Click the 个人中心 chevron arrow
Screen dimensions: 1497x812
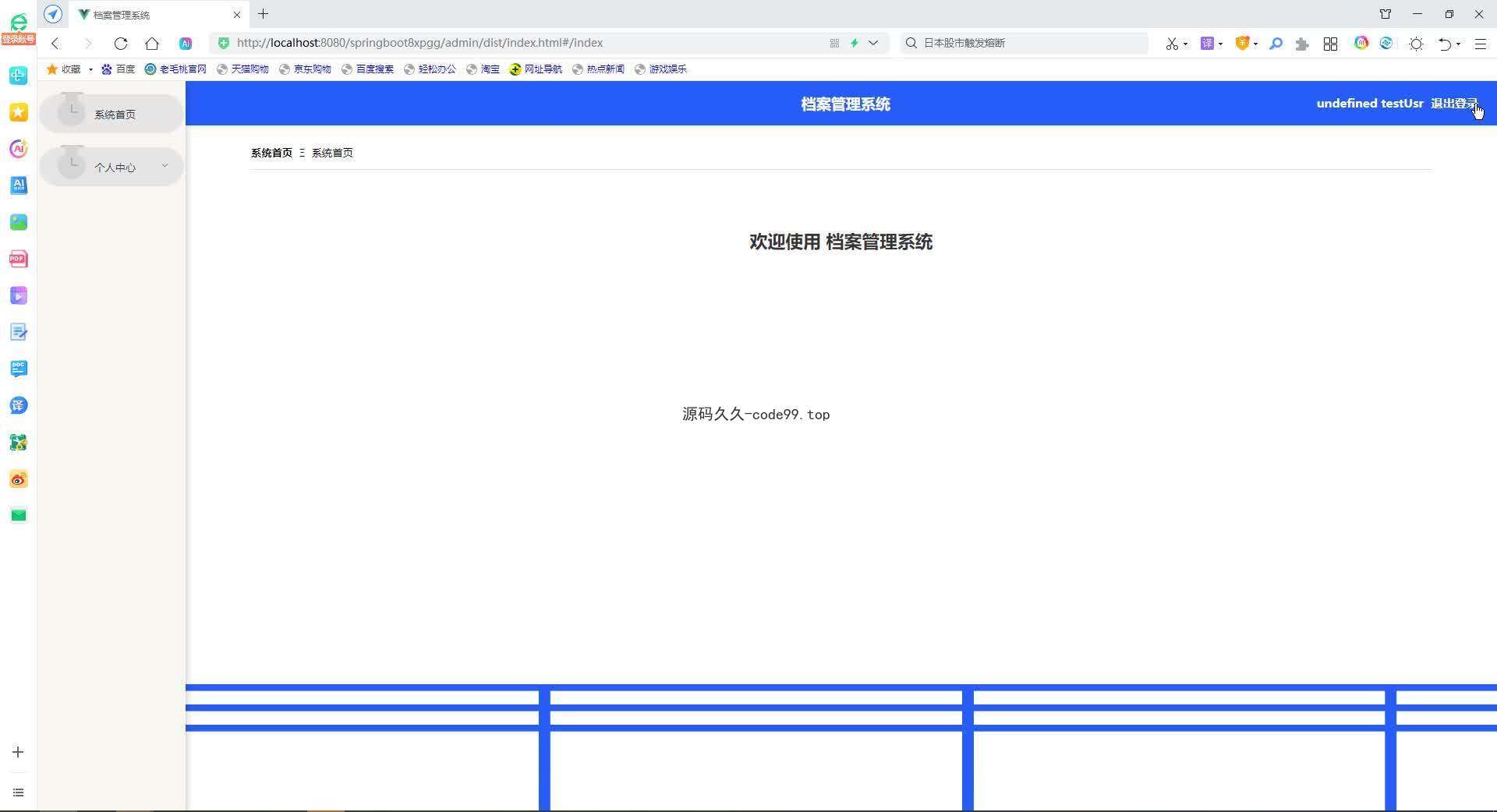tap(165, 166)
